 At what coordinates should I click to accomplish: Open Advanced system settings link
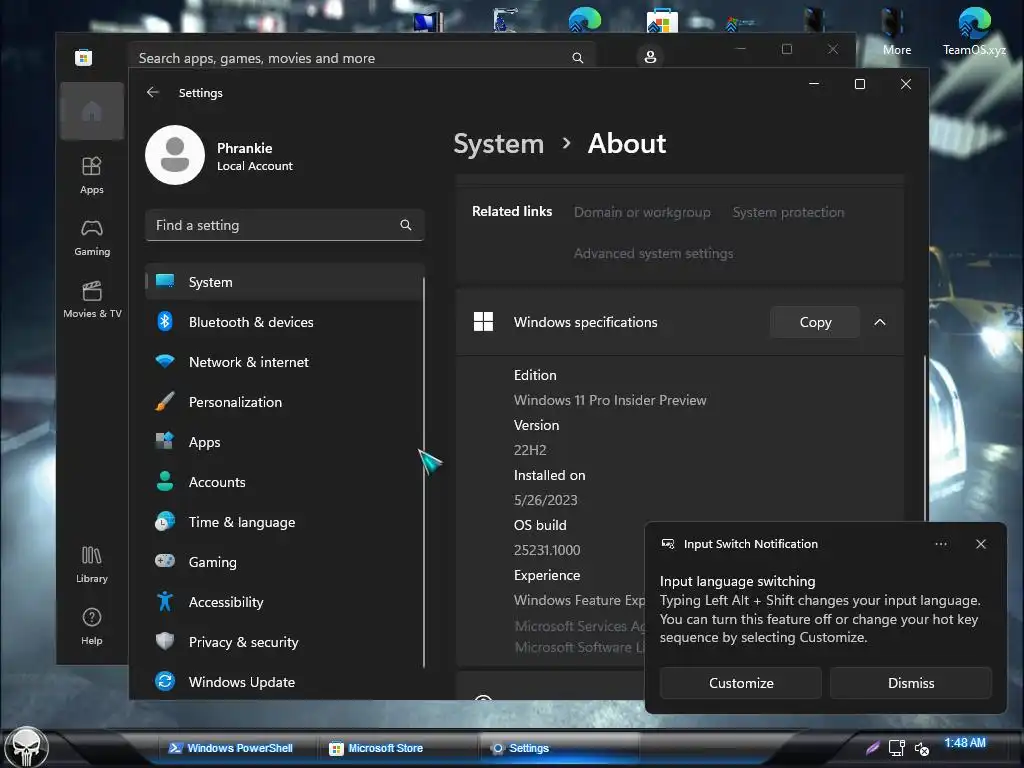click(x=653, y=253)
